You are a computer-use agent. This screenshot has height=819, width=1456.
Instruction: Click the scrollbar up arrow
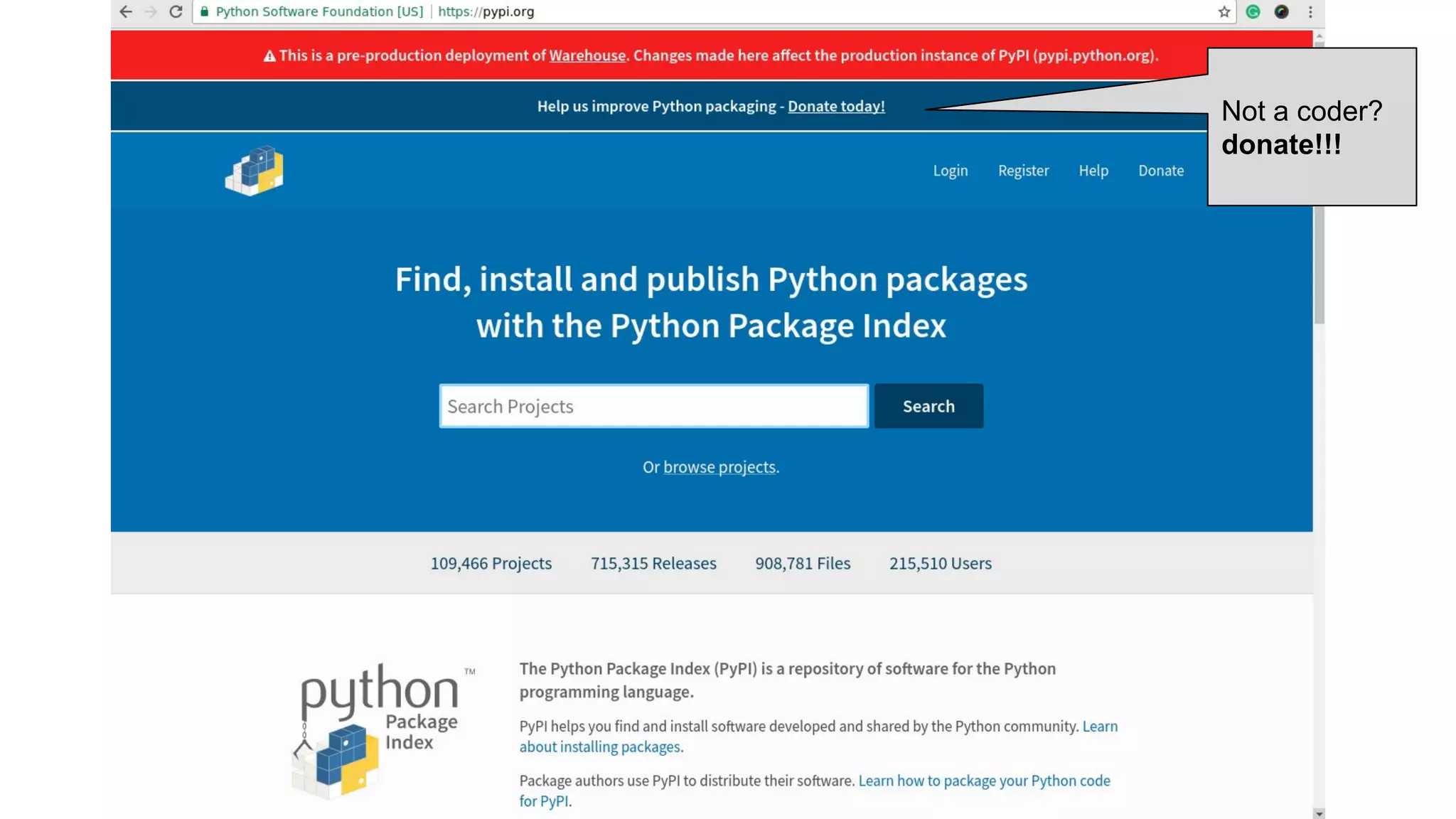pos(1319,36)
